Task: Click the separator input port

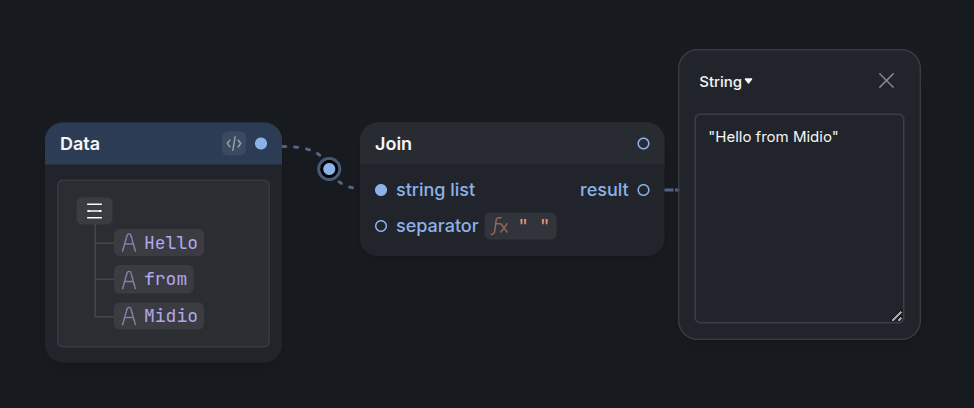Action: tap(381, 226)
